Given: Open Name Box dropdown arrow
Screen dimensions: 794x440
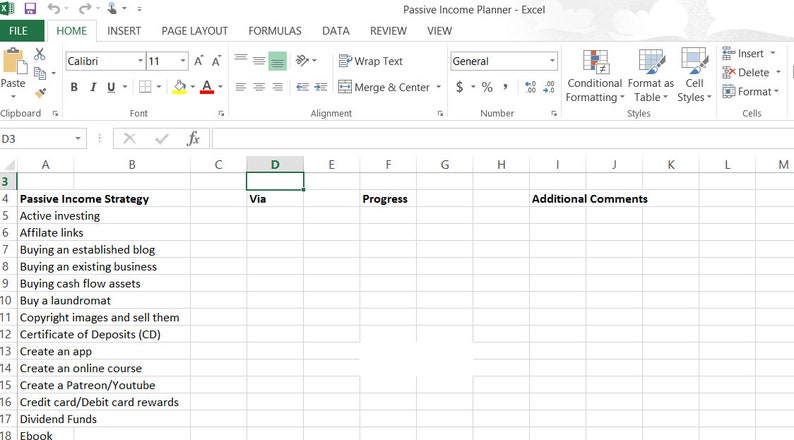Looking at the screenshot, I should [x=78, y=139].
